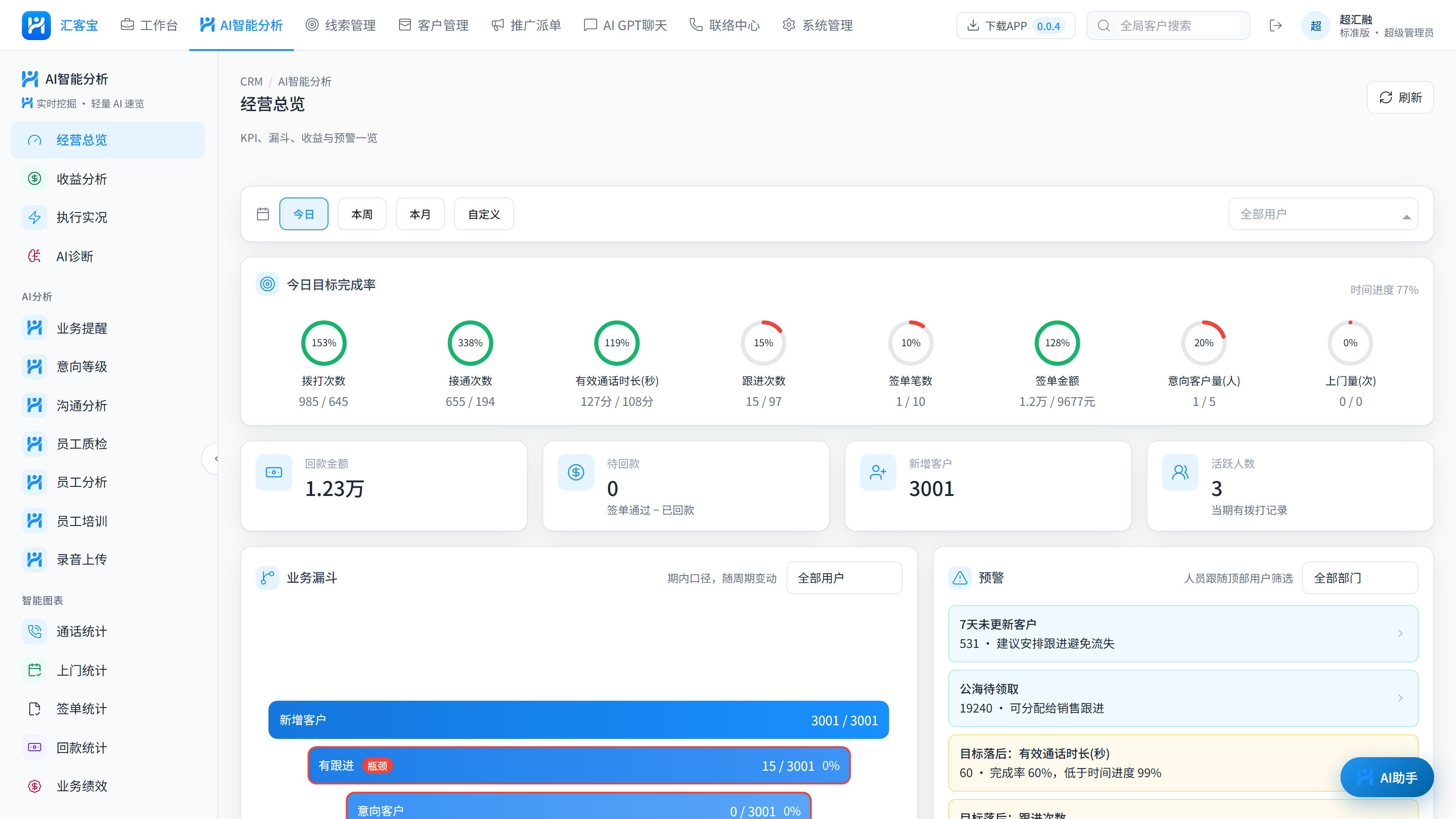Expand the 公海待领取 alert chevron
The height and width of the screenshot is (819, 1456).
[x=1400, y=698]
